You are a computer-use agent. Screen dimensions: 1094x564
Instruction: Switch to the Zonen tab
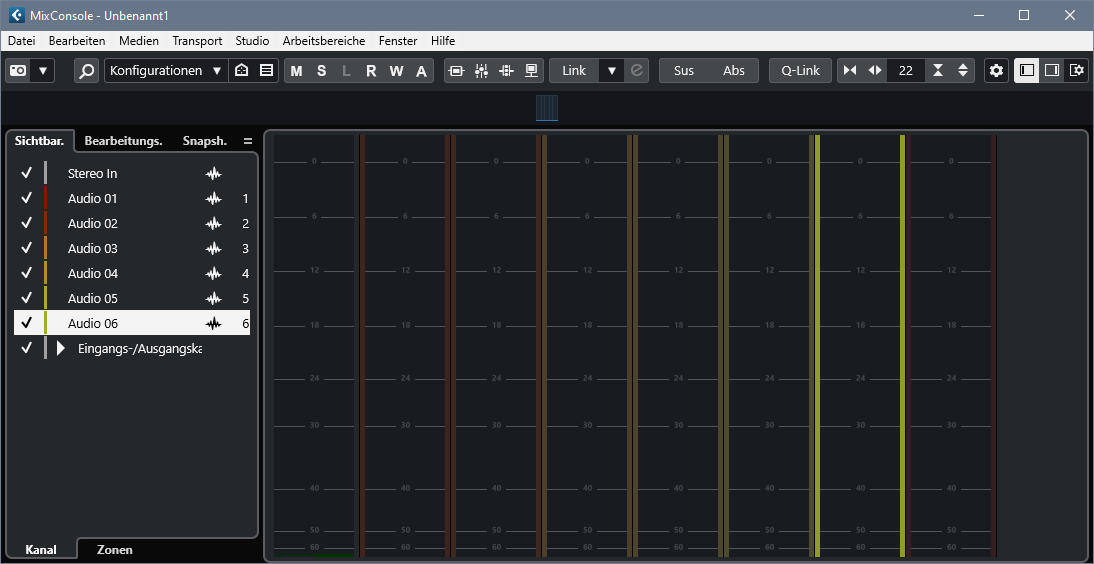[x=114, y=550]
